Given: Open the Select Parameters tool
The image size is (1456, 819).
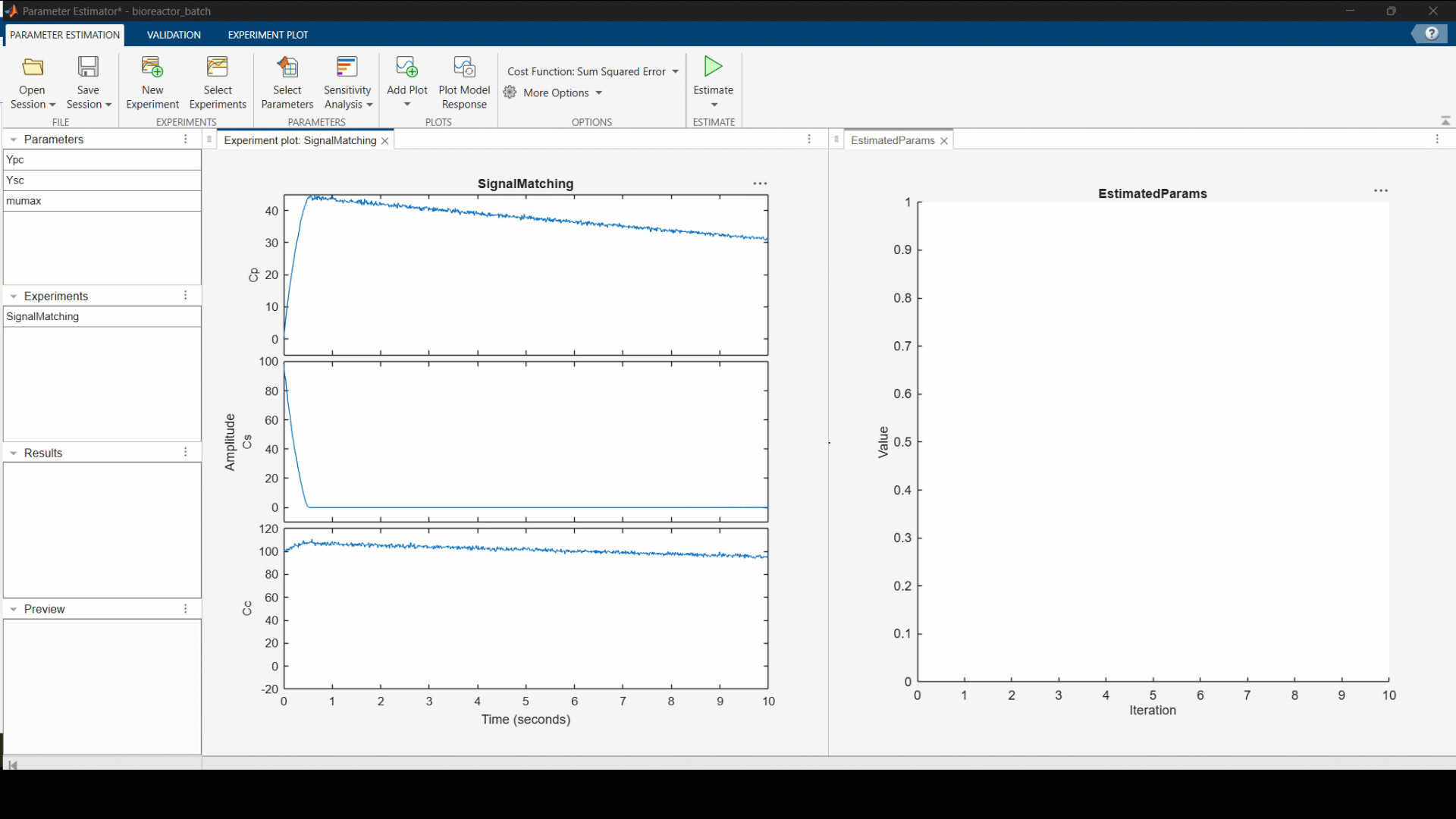Looking at the screenshot, I should (x=287, y=83).
